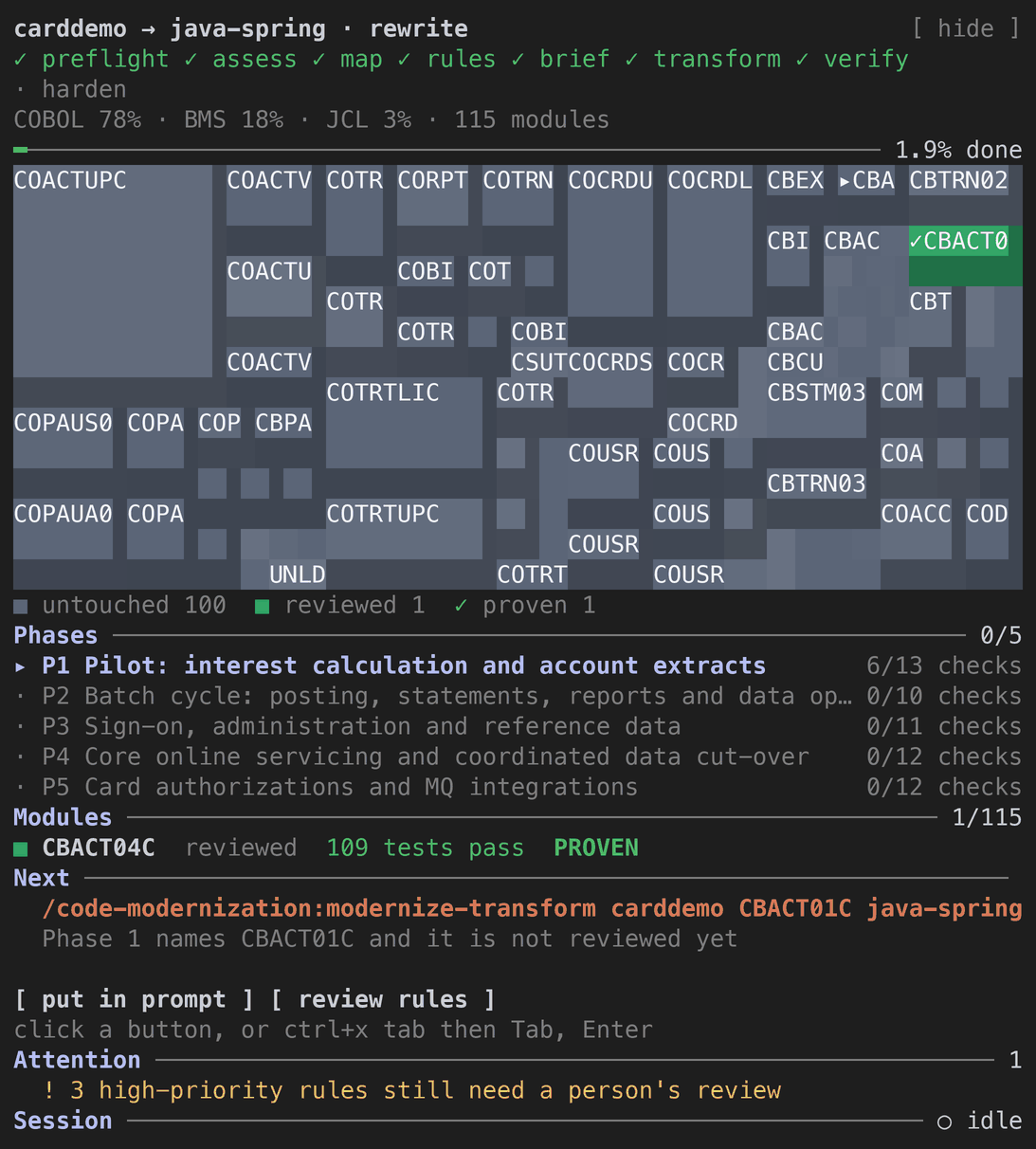Select the transform pipeline step
The height and width of the screenshot is (1149, 1036).
(702, 59)
